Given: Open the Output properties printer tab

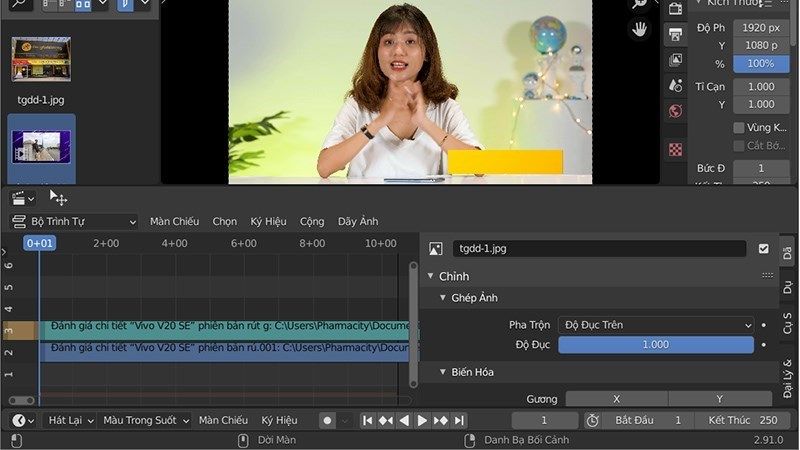Looking at the screenshot, I should pos(676,35).
